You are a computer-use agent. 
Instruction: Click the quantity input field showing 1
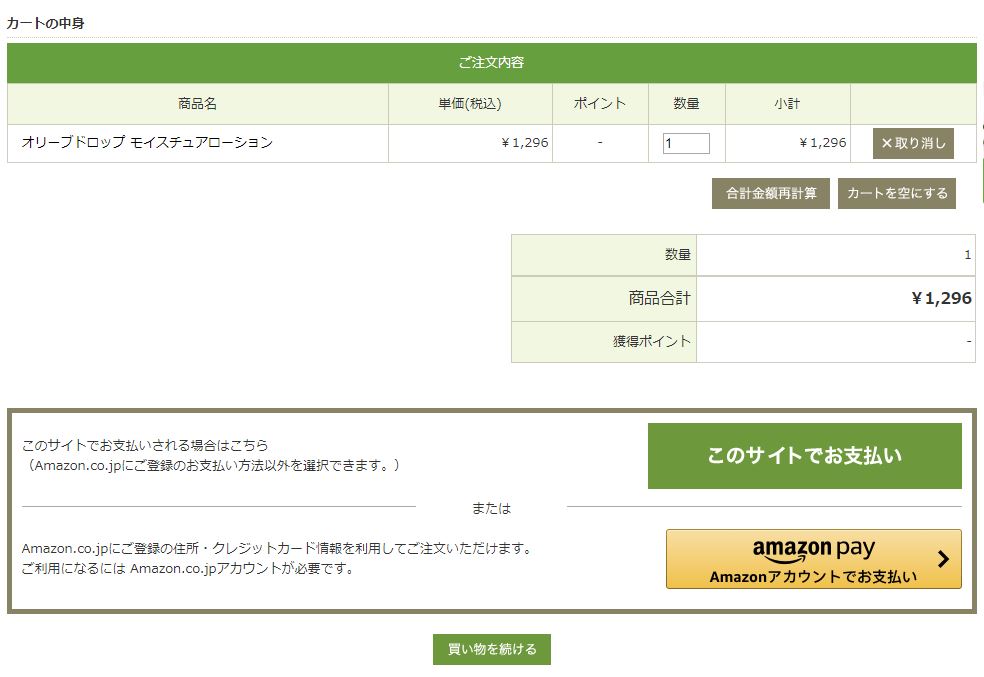687,143
